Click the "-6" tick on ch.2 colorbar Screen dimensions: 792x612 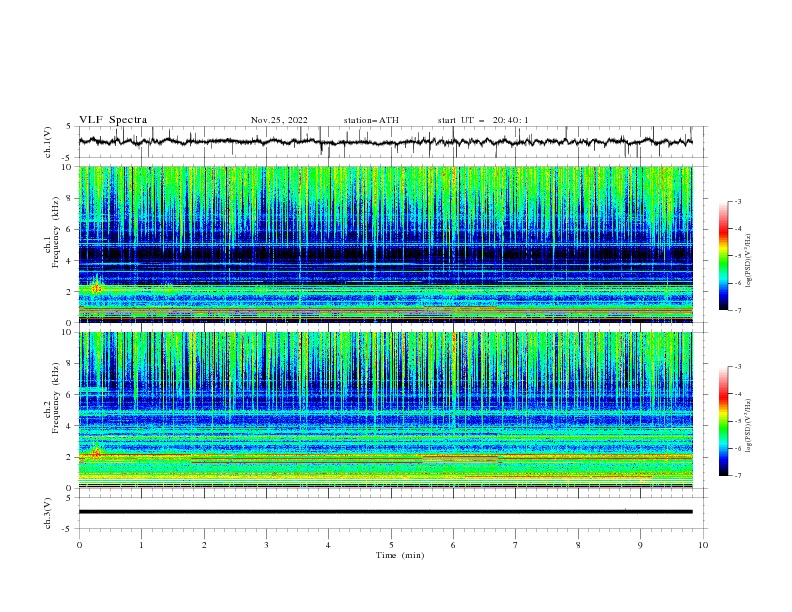737,448
